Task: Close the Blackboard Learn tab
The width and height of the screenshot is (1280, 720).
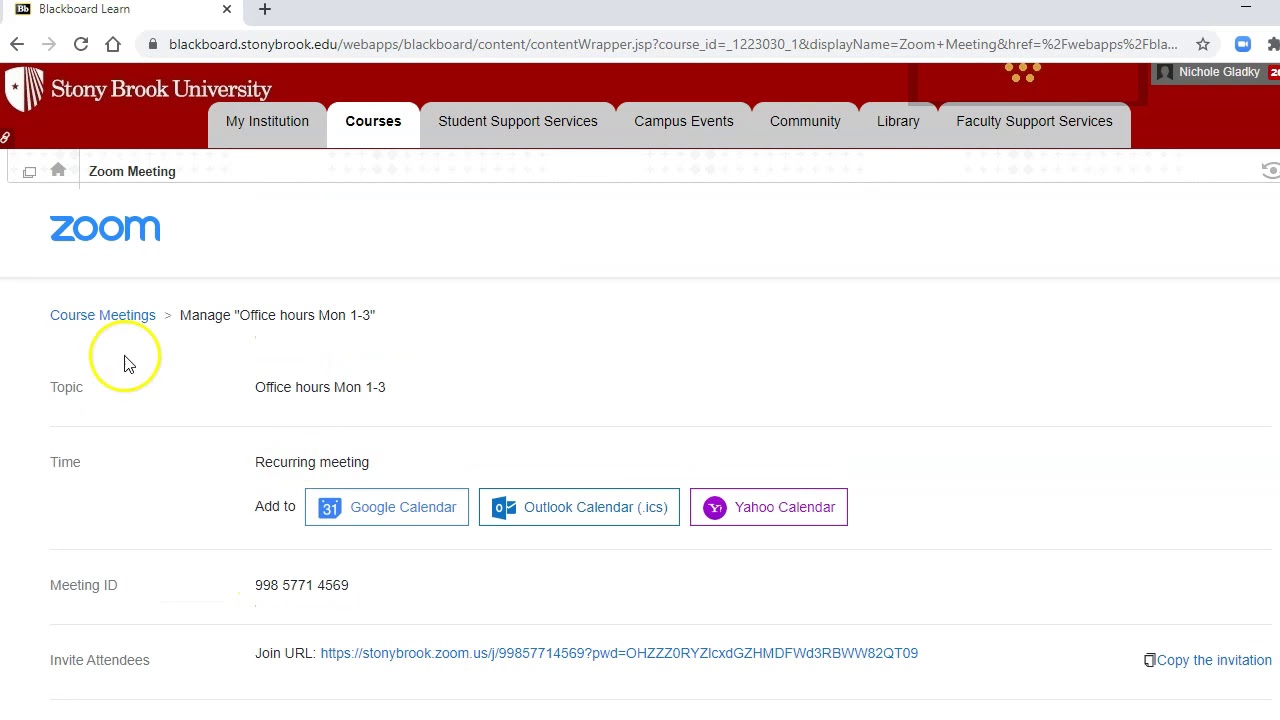Action: click(x=227, y=9)
